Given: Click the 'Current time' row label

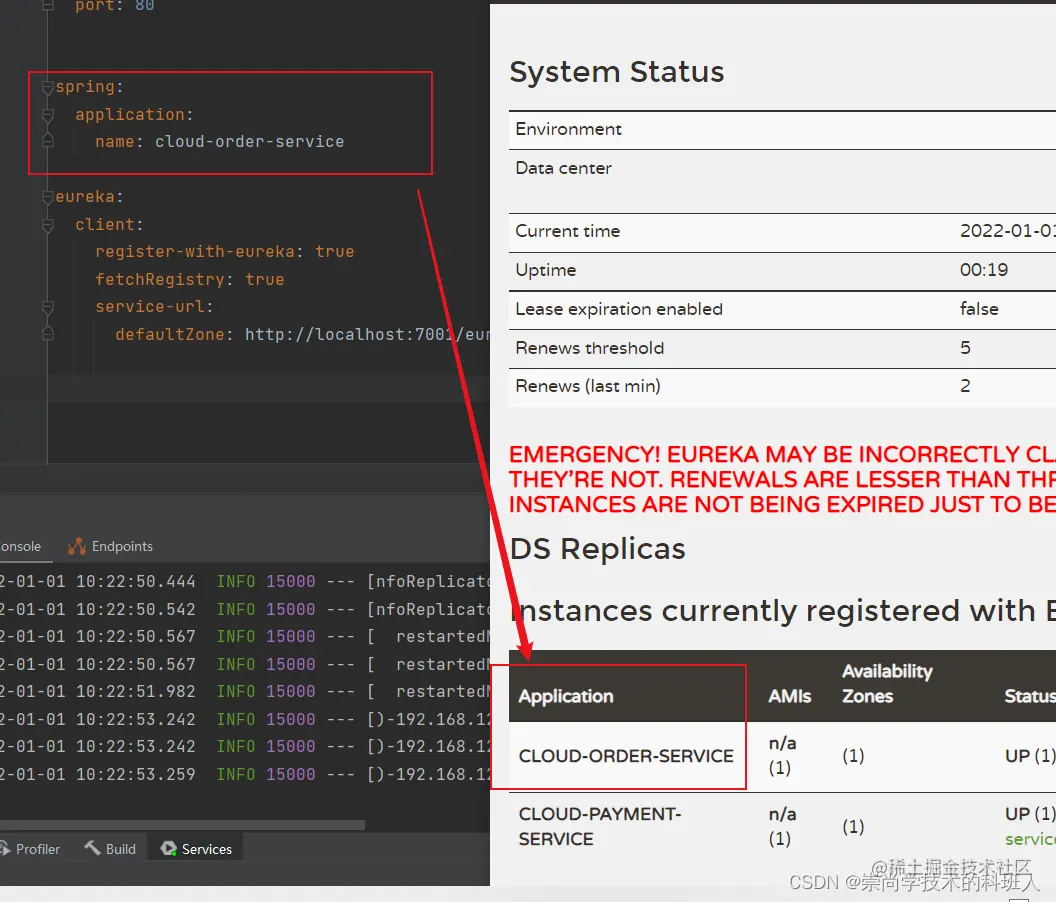Looking at the screenshot, I should pyautogui.click(x=568, y=231).
